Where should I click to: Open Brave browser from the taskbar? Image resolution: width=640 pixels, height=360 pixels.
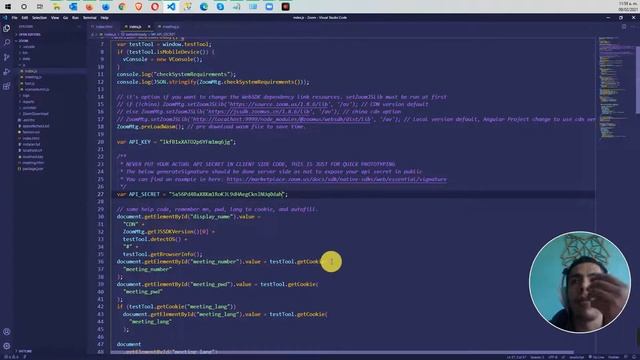[x=138, y=7]
